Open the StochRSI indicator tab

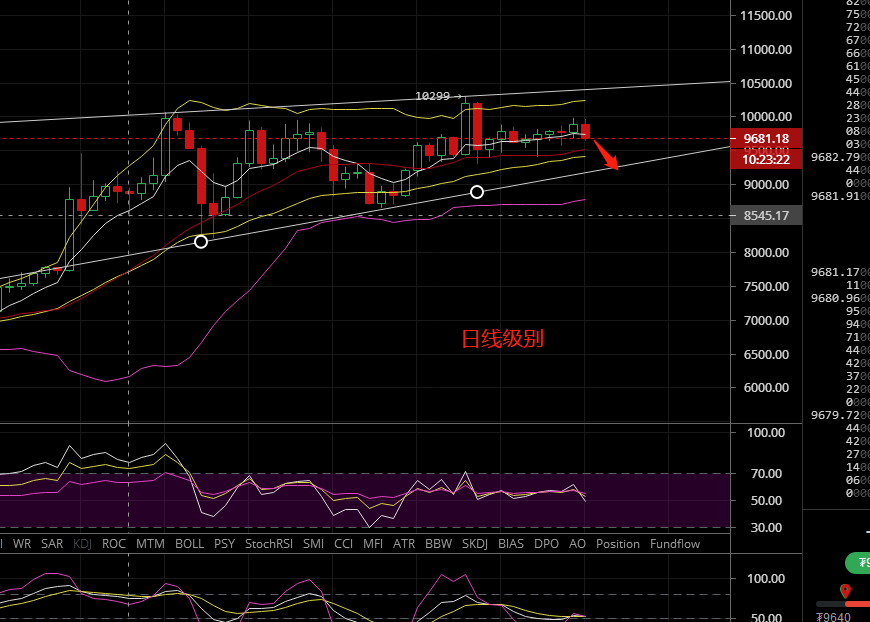point(268,544)
